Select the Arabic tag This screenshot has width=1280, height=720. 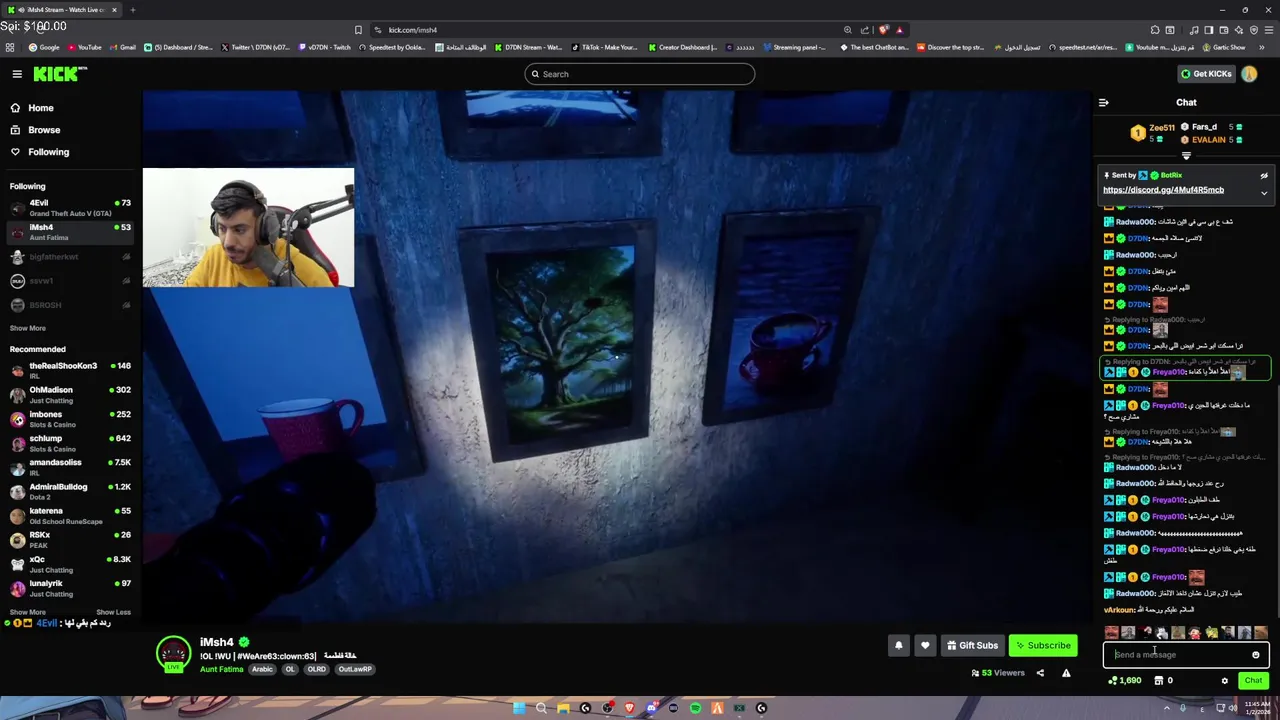coord(262,669)
